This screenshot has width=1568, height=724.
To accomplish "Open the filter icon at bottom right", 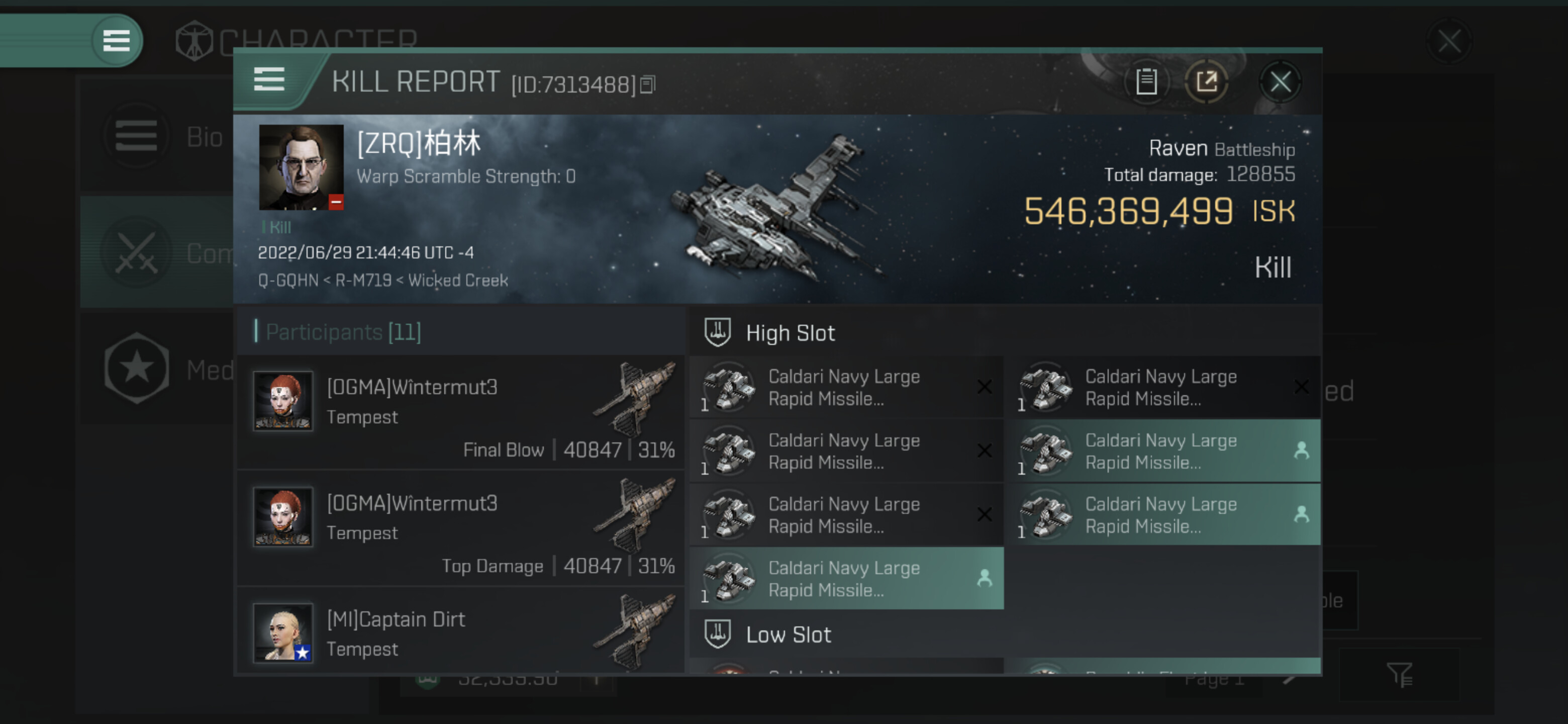I will click(1399, 675).
